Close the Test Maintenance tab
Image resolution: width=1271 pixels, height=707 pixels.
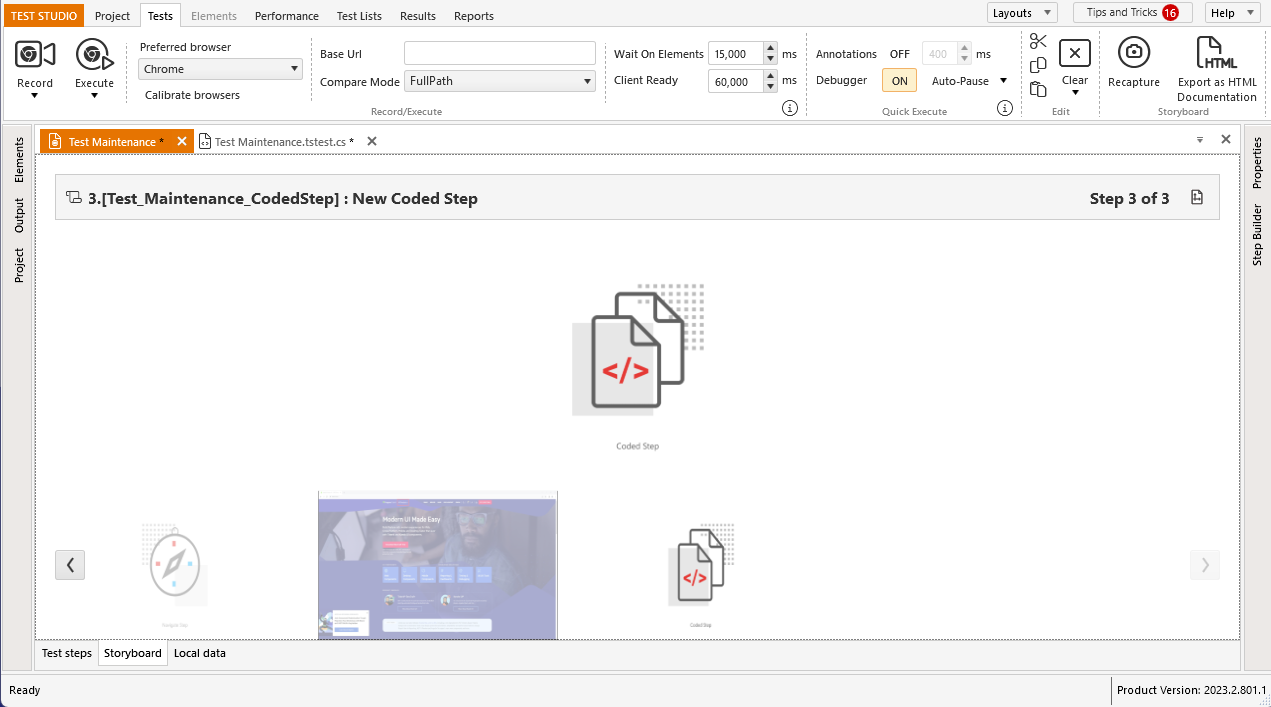pyautogui.click(x=182, y=141)
